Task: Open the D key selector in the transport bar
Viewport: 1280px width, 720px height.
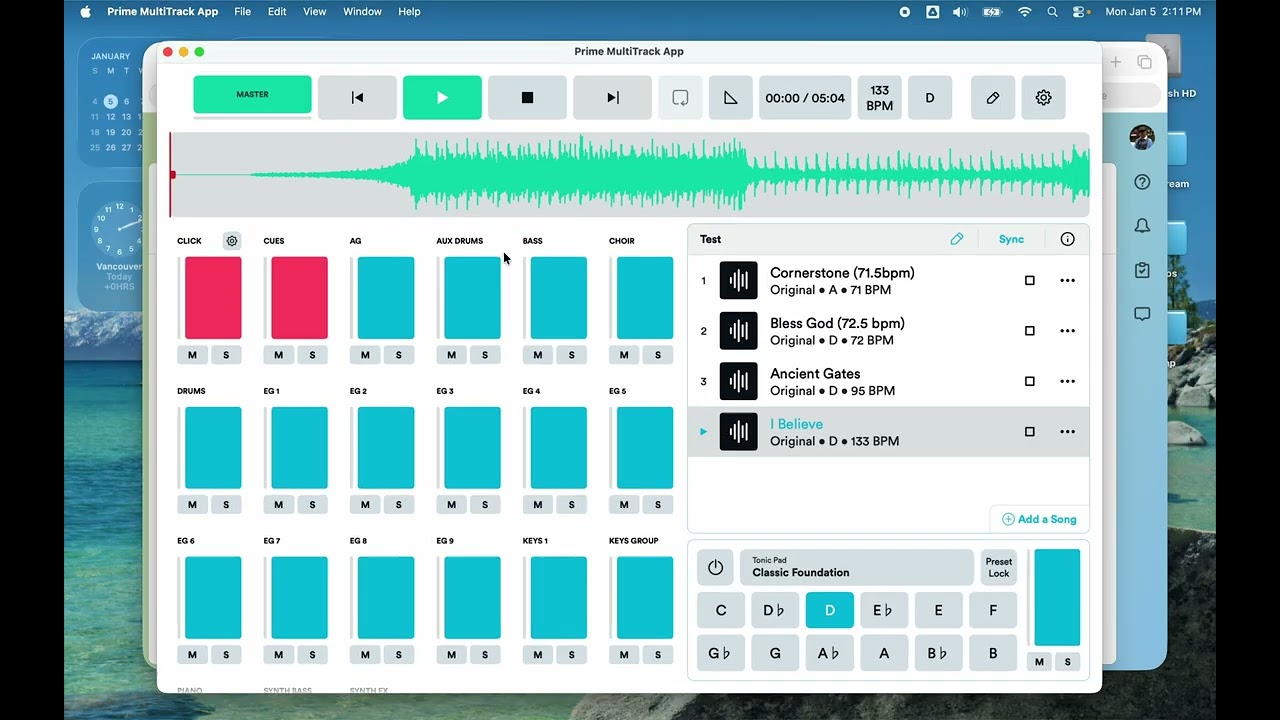Action: point(930,98)
